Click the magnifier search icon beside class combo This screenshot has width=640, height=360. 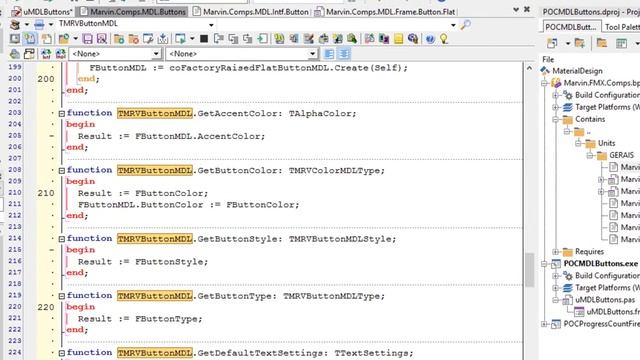465,25
